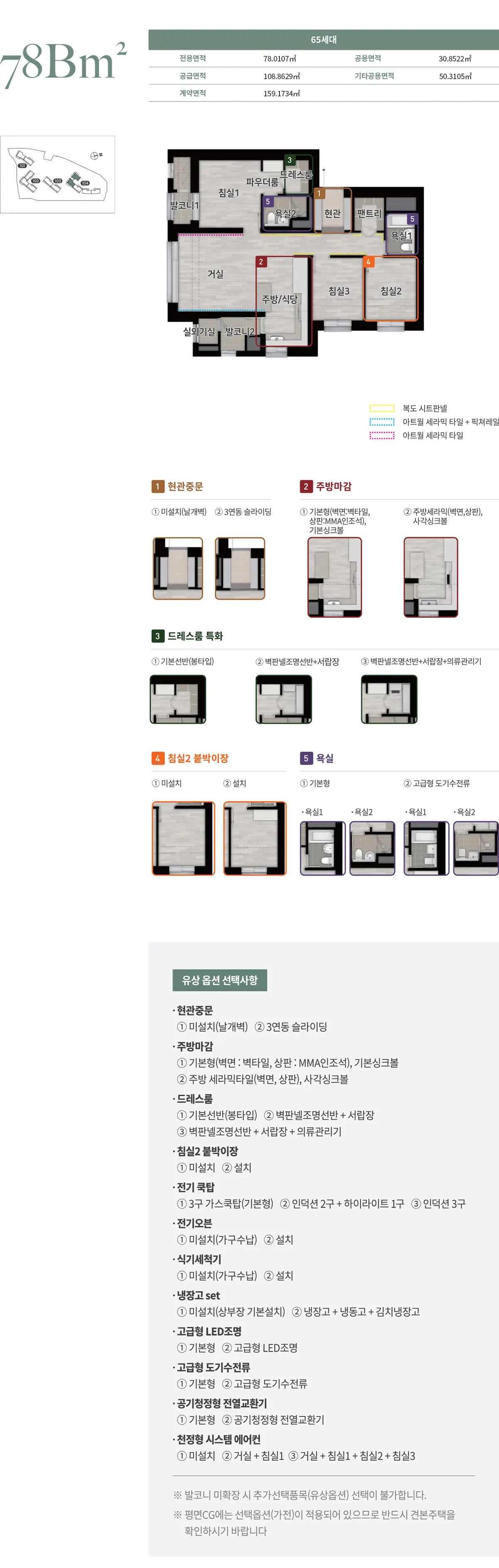Viewport: 499px width, 1568px height.
Task: Click the yellow 복도 시트판넬 legend swatch
Action: (x=382, y=409)
